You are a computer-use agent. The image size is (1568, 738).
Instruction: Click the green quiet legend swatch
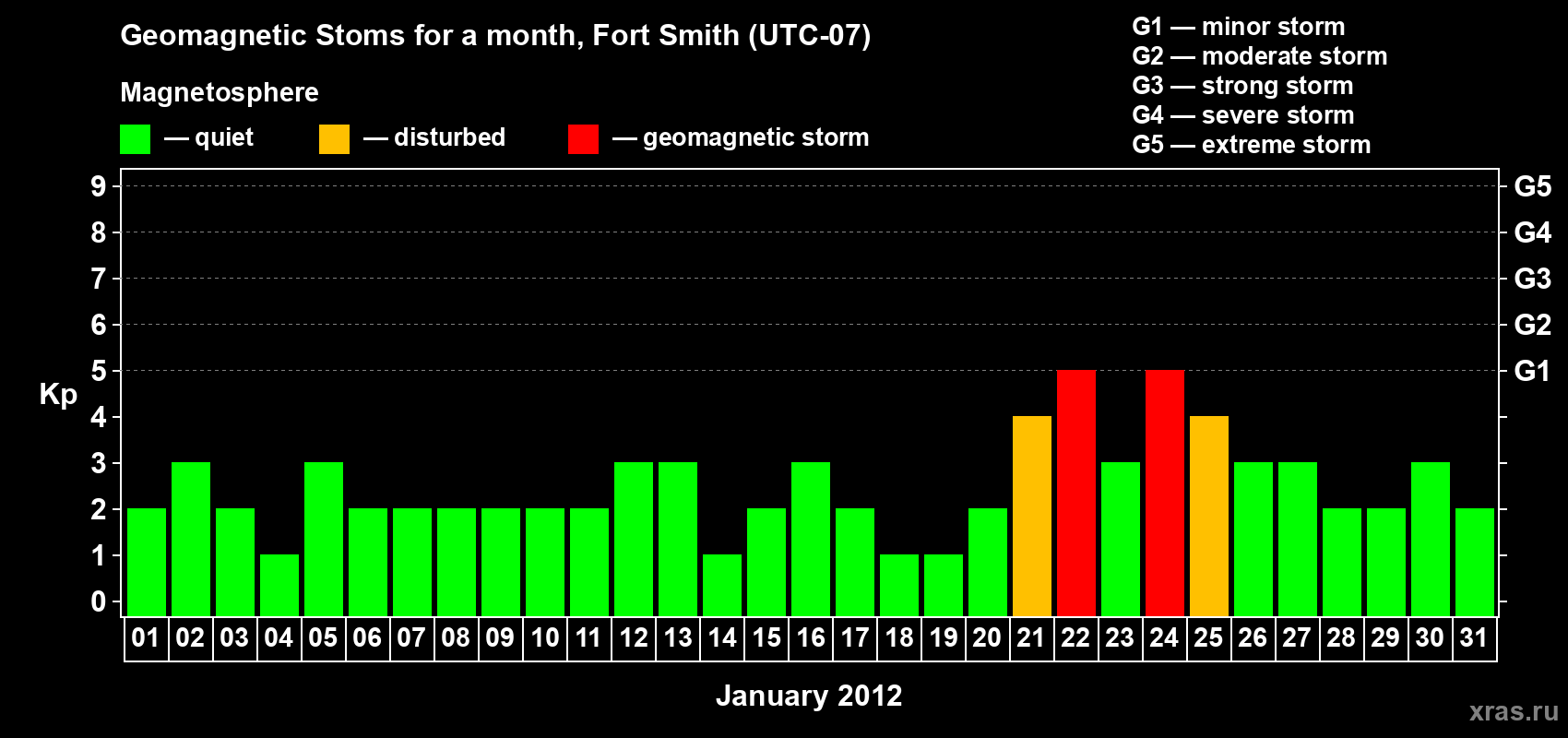pyautogui.click(x=135, y=139)
